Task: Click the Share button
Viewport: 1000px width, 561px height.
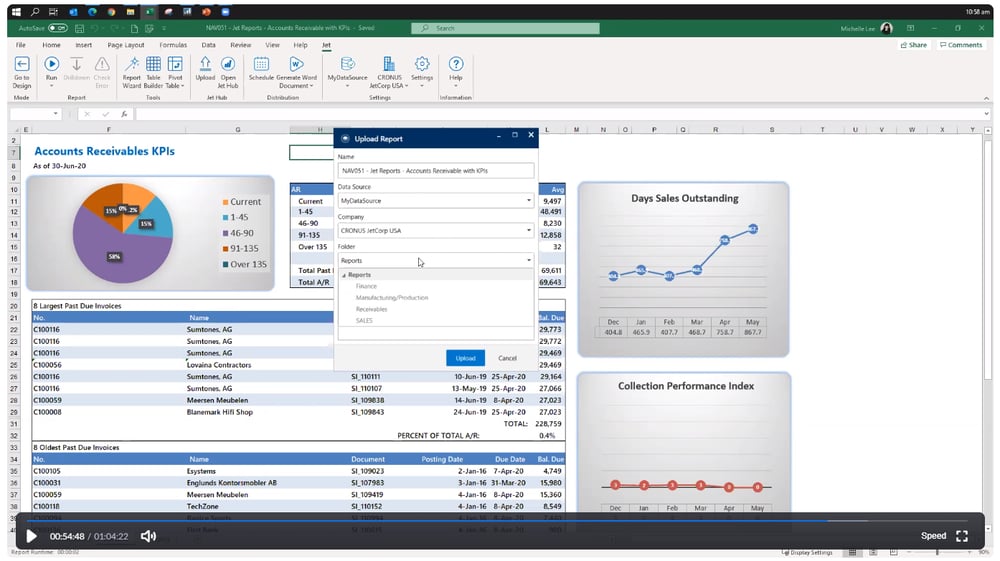Action: (914, 45)
